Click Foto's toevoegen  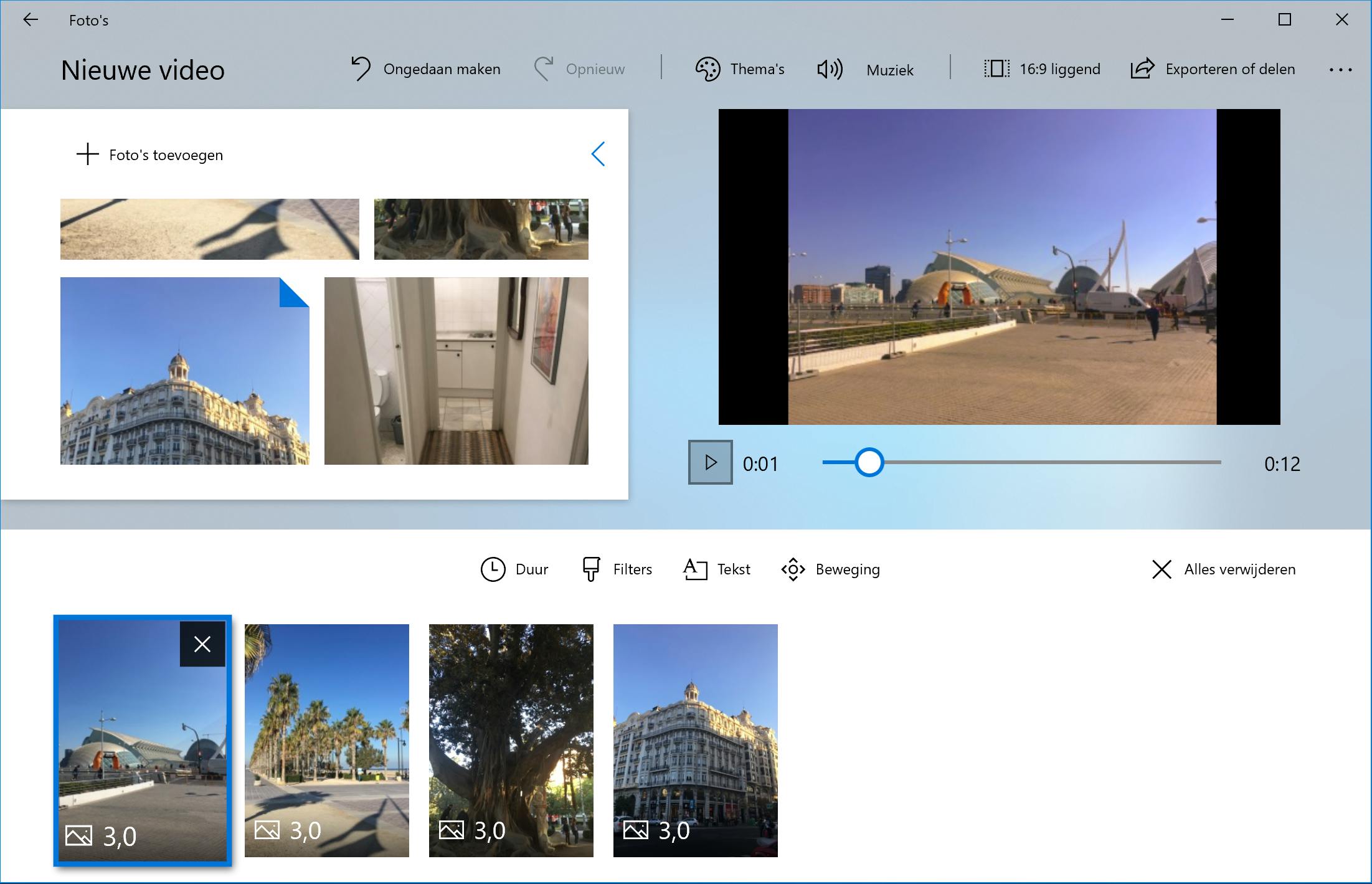150,154
